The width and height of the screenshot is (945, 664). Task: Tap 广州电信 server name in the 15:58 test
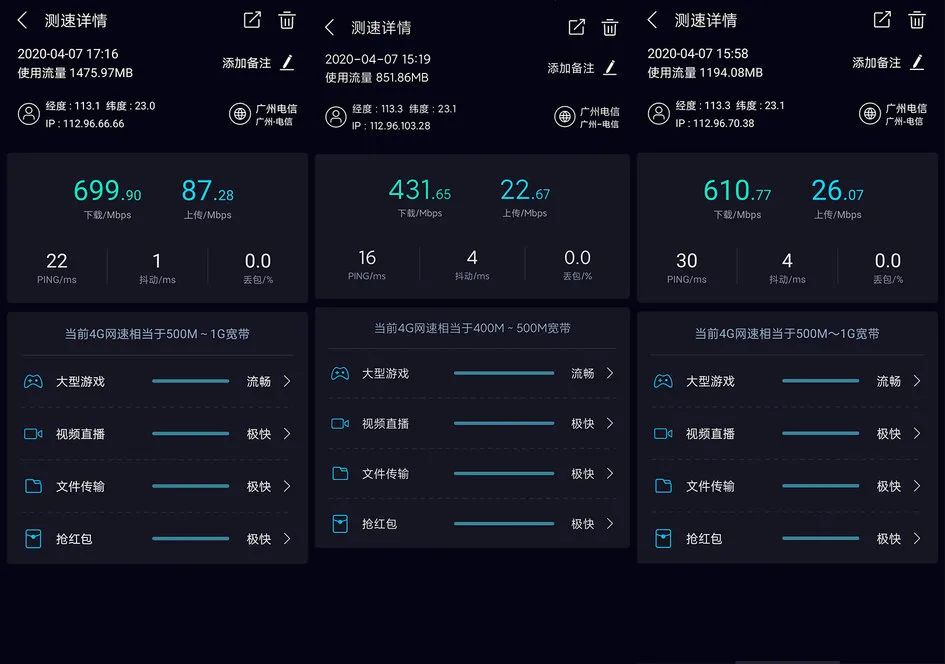[x=906, y=108]
